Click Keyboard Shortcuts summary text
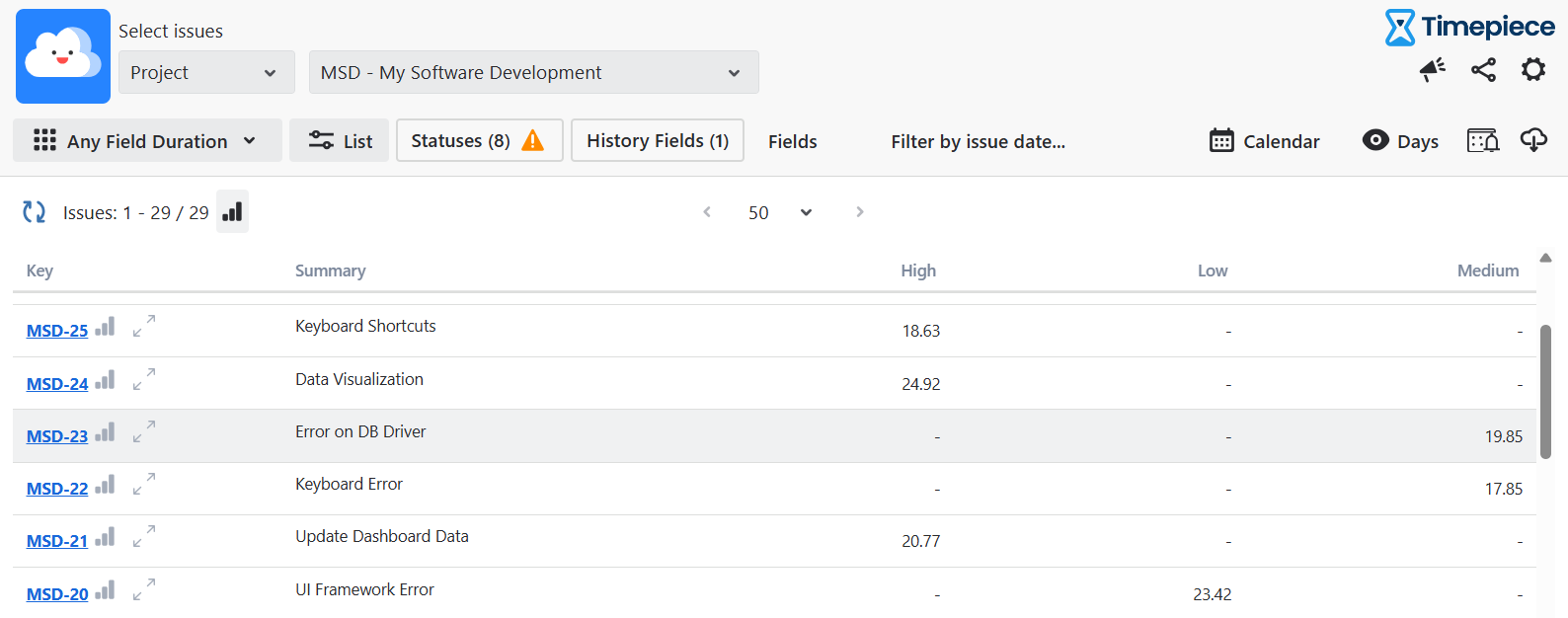This screenshot has height=618, width=1568. (365, 326)
